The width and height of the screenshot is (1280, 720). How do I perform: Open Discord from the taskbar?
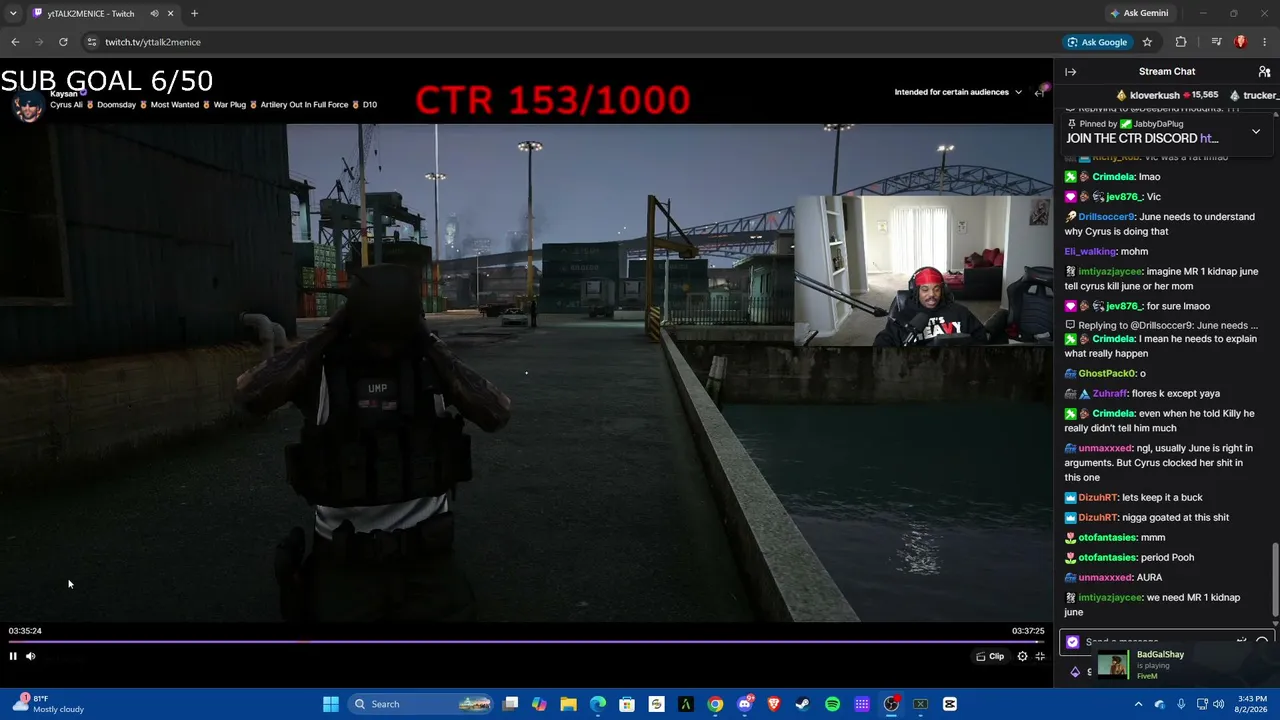coord(744,704)
